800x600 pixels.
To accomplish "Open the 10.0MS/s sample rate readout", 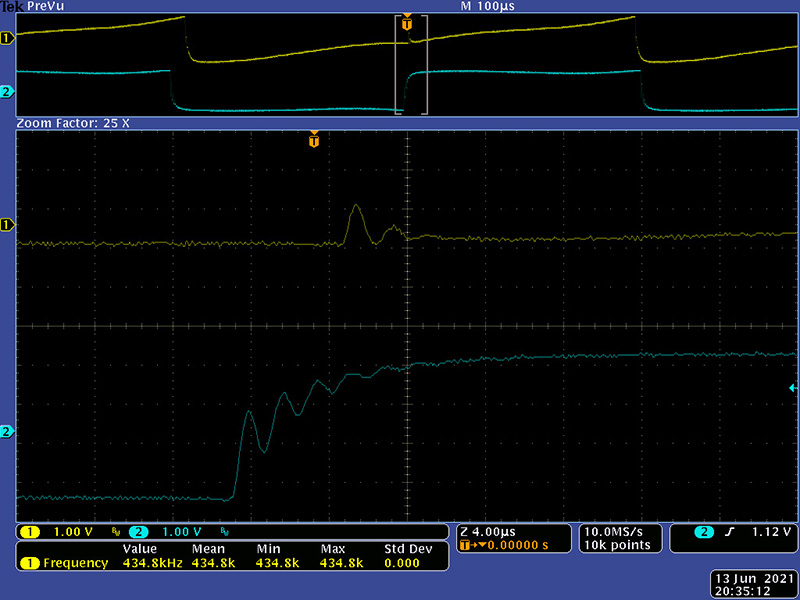I will tap(618, 531).
